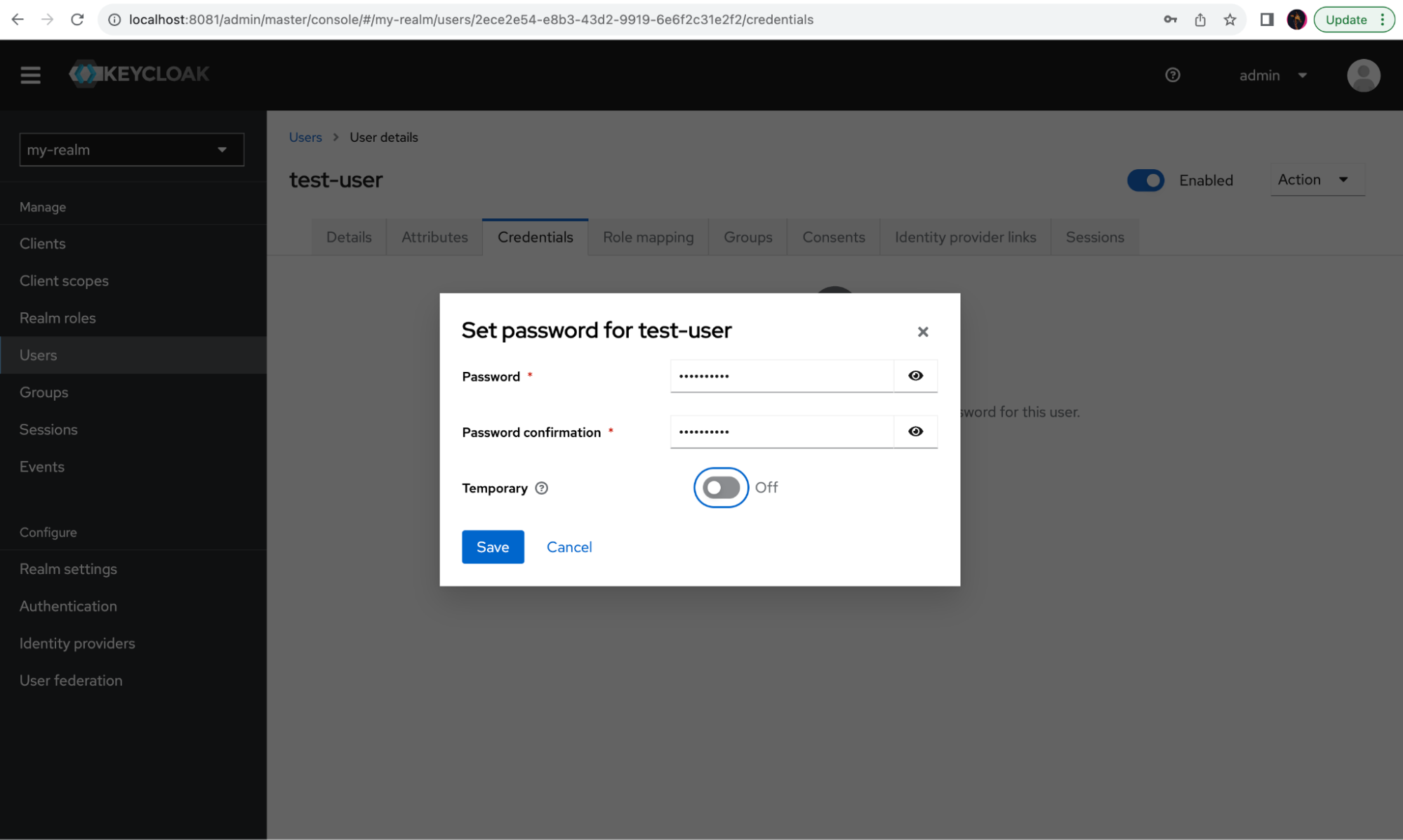The height and width of the screenshot is (840, 1403).
Task: Click the browser reload icon
Action: tap(77, 20)
